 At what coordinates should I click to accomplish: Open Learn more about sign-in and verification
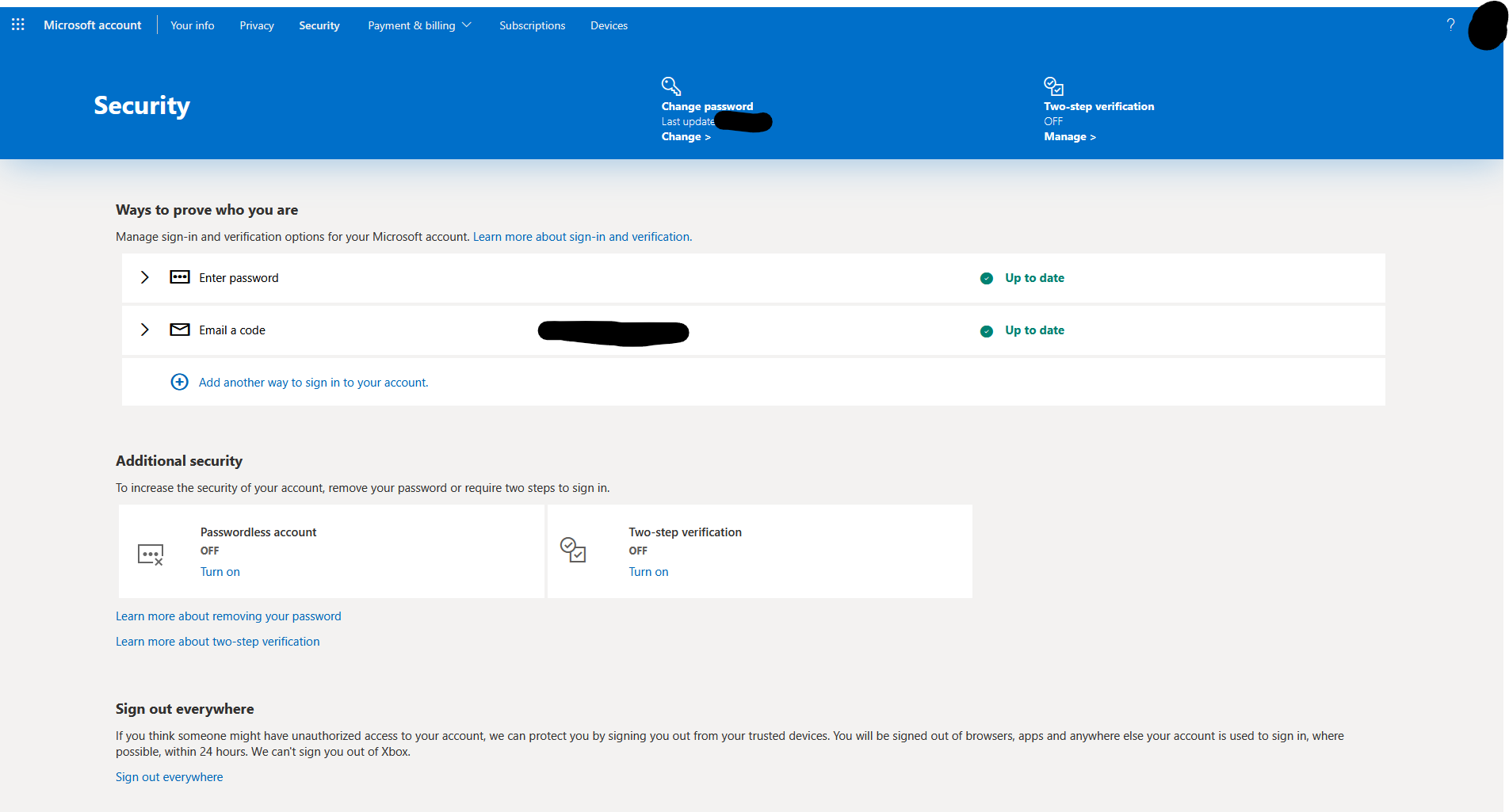tap(583, 237)
